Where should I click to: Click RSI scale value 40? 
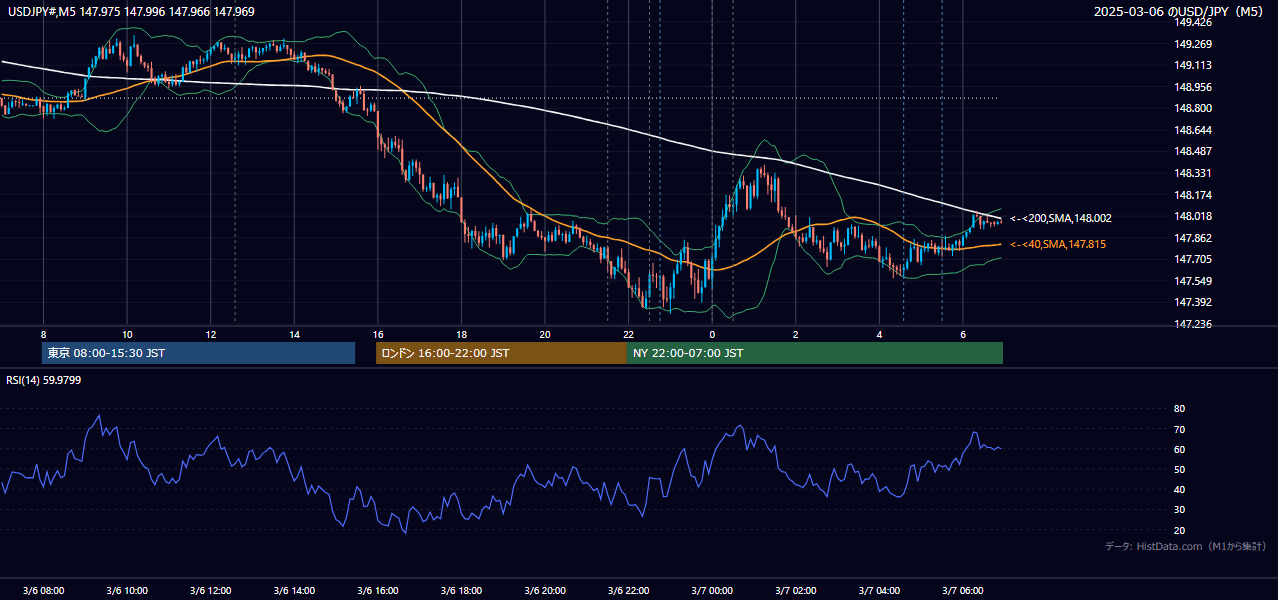coord(1179,489)
